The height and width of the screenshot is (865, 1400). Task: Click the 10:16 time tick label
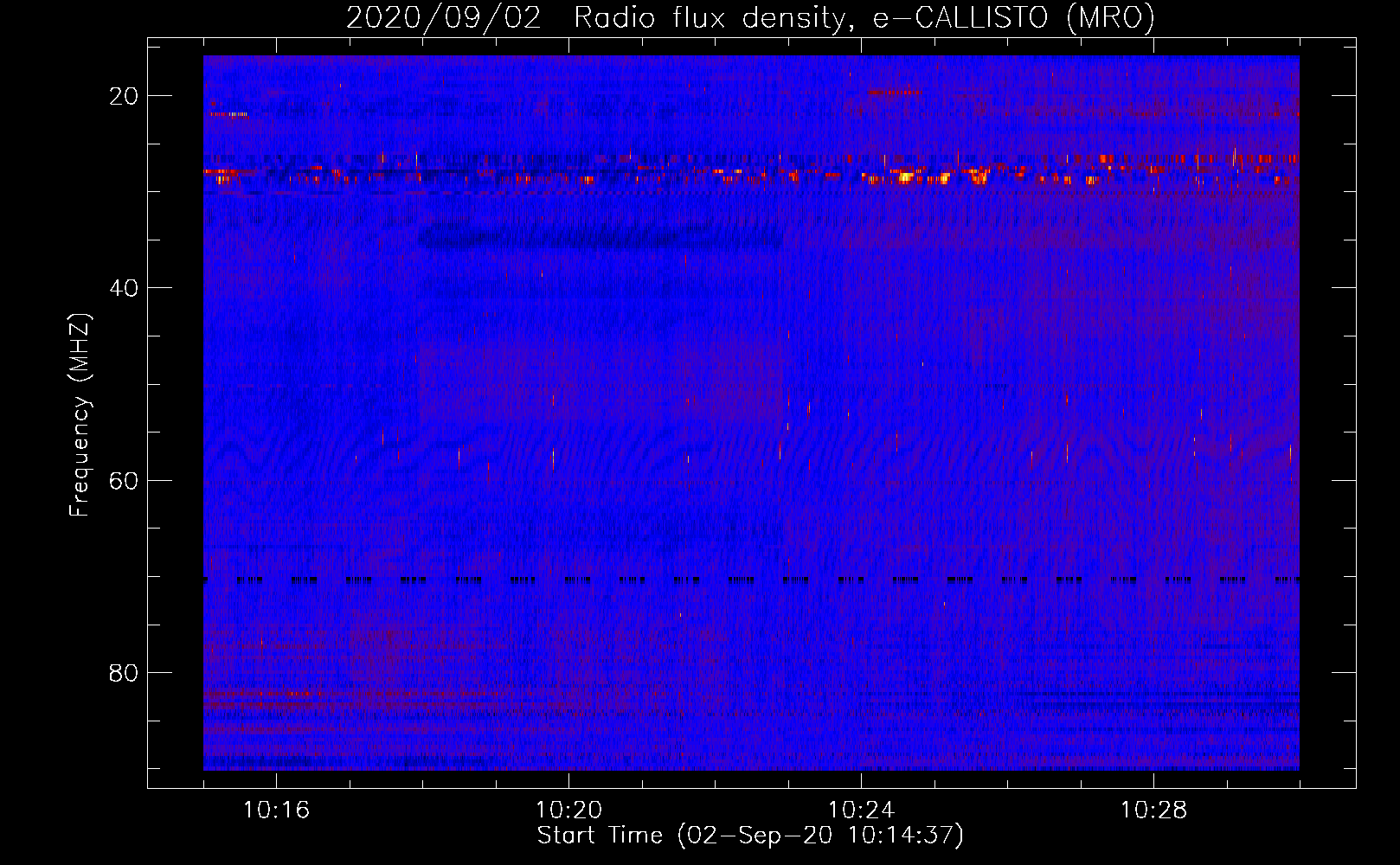pyautogui.click(x=276, y=811)
